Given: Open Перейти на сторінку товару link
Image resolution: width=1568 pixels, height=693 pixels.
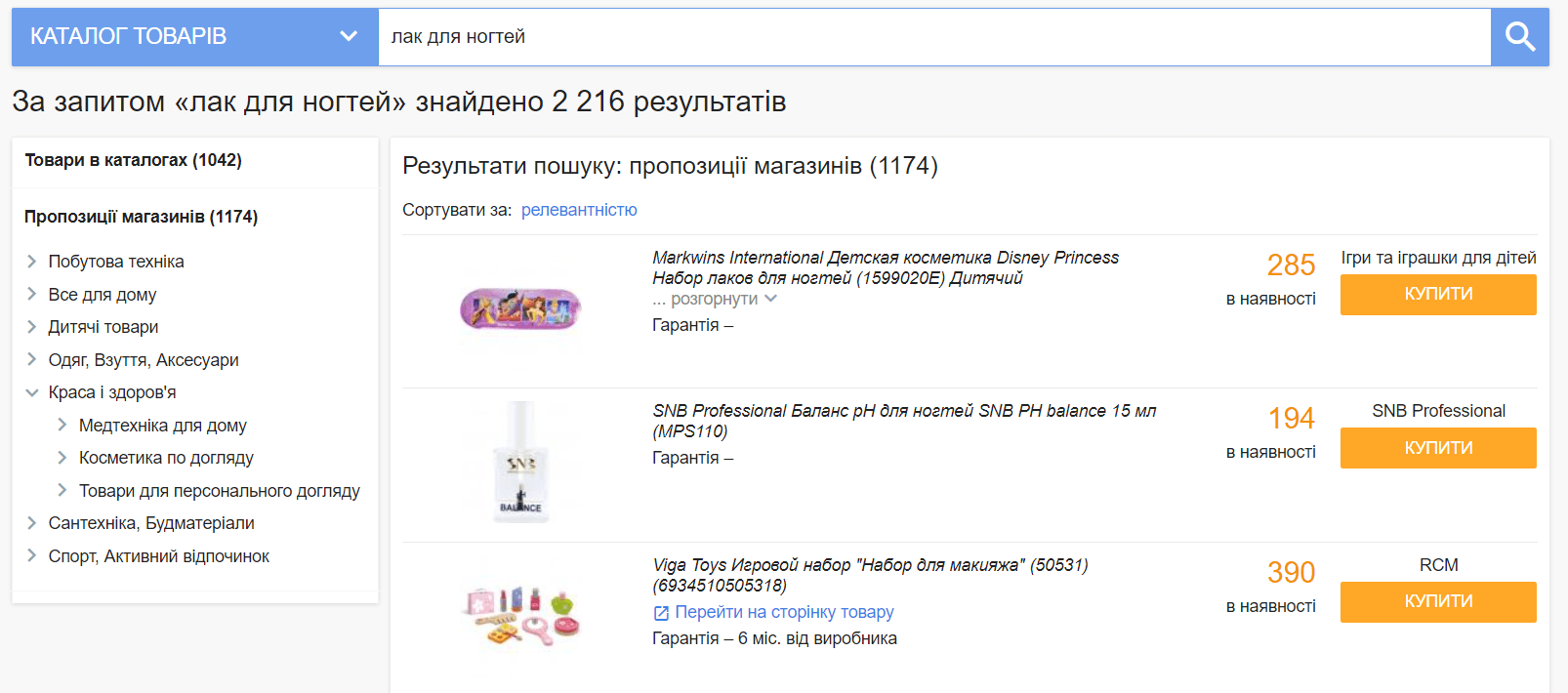Looking at the screenshot, I should point(784,612).
